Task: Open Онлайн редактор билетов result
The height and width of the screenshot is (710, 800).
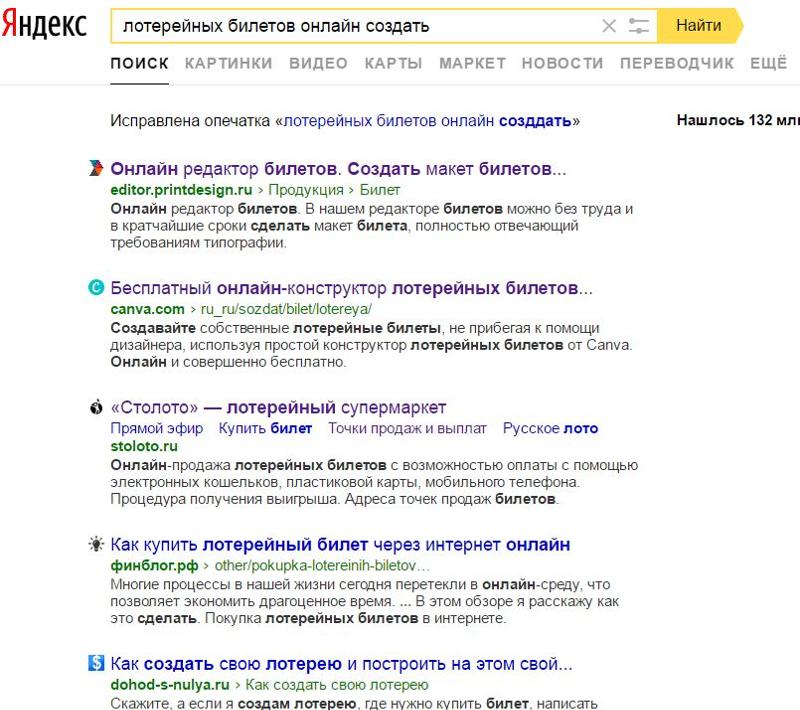Action: pos(338,169)
